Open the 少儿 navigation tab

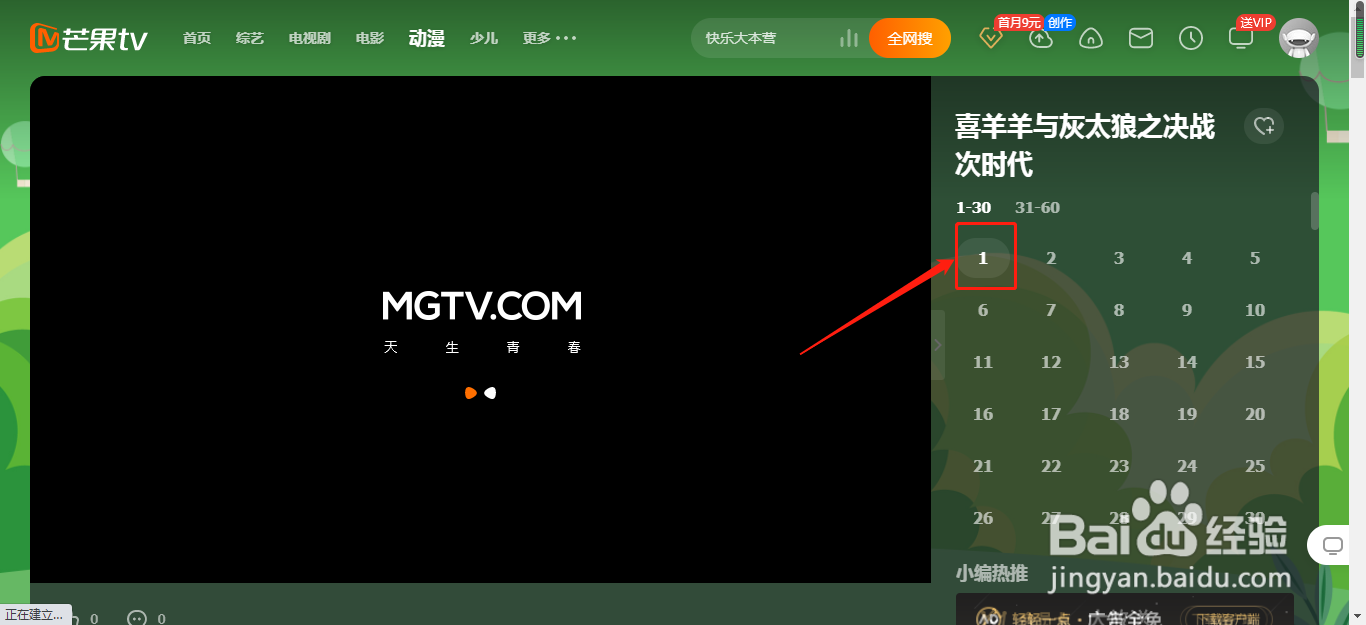[x=484, y=39]
